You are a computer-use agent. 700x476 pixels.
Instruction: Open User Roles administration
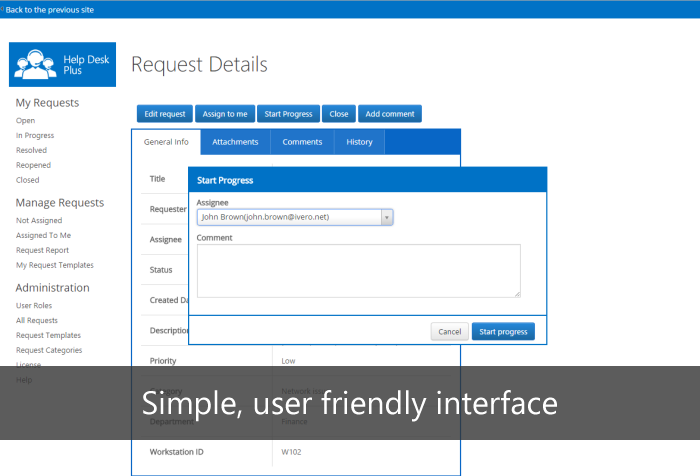click(34, 305)
